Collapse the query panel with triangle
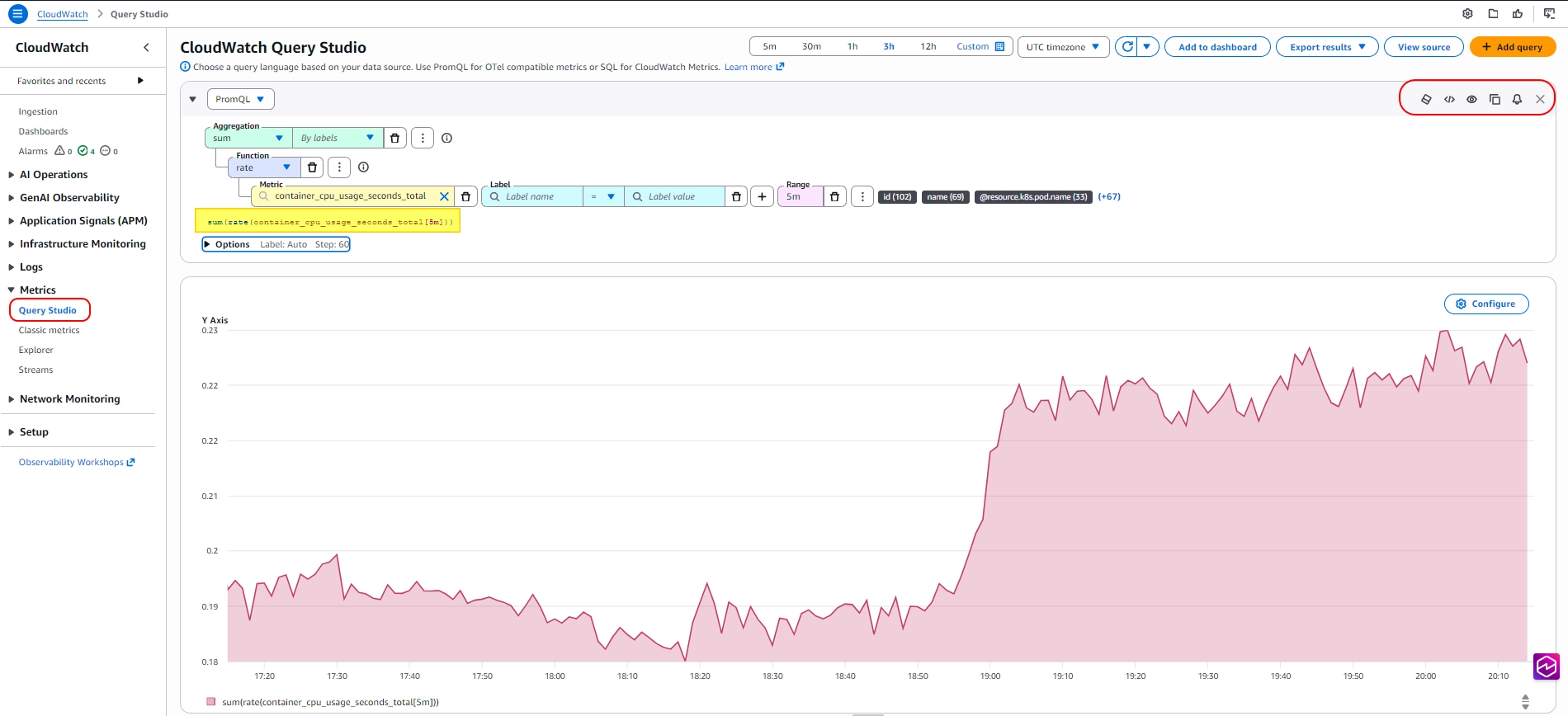This screenshot has width=1568, height=716. 193,99
